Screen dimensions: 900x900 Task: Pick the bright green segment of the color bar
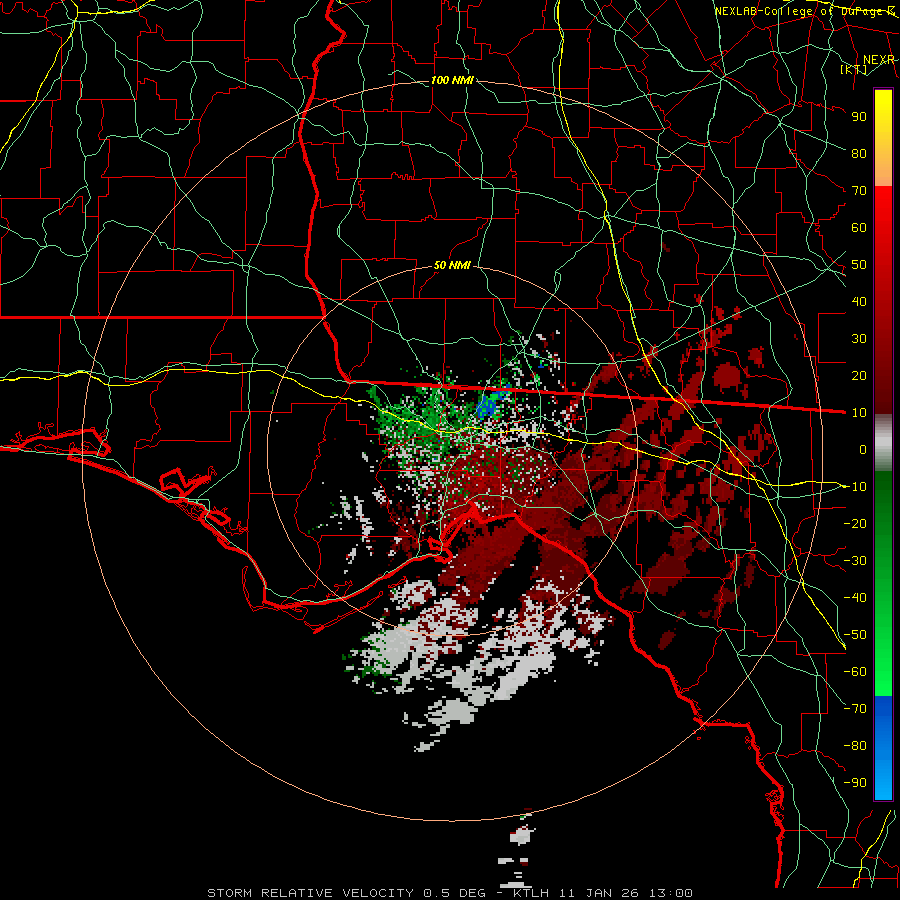tap(883, 643)
